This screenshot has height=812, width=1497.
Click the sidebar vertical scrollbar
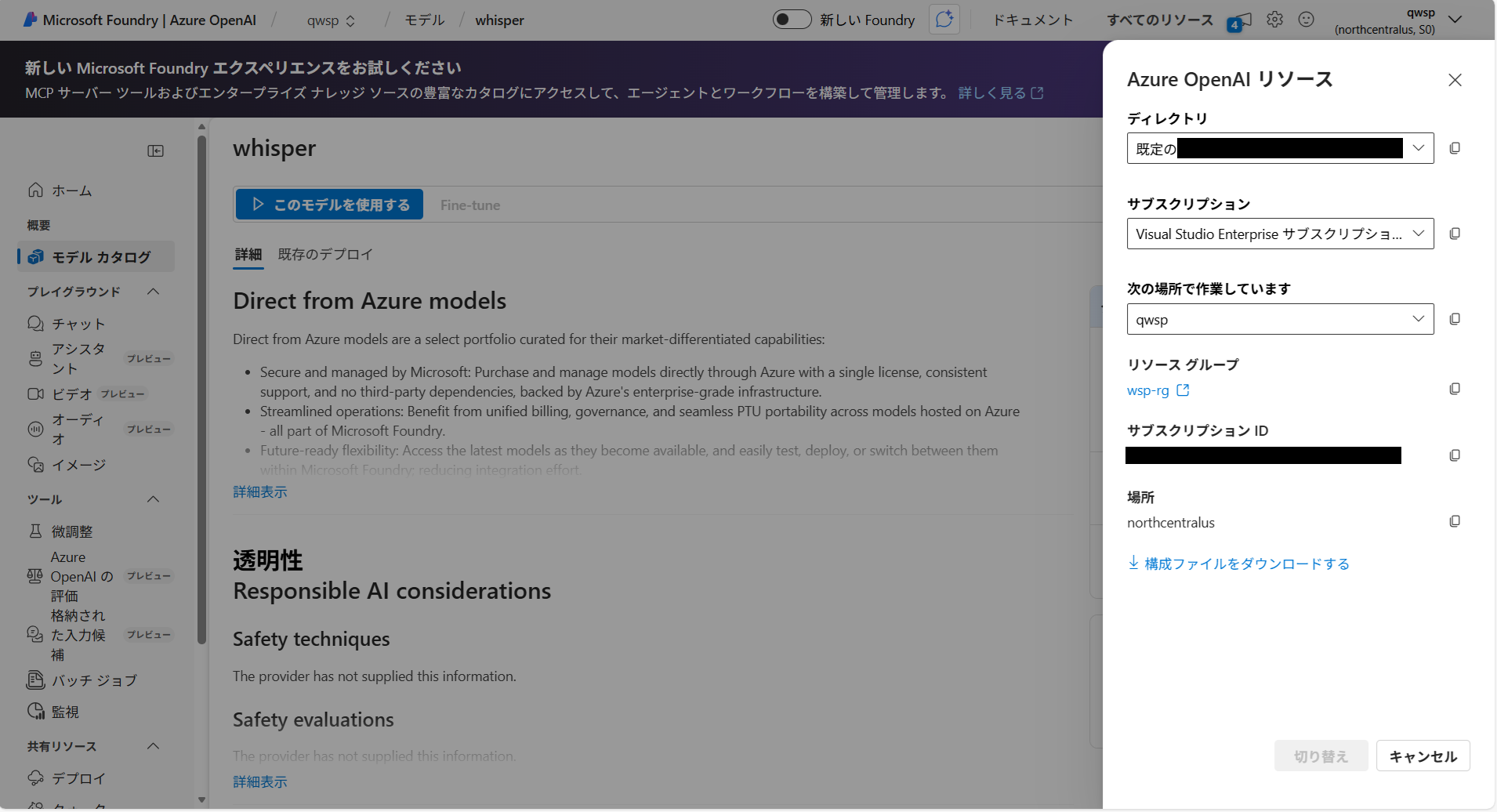[201, 392]
